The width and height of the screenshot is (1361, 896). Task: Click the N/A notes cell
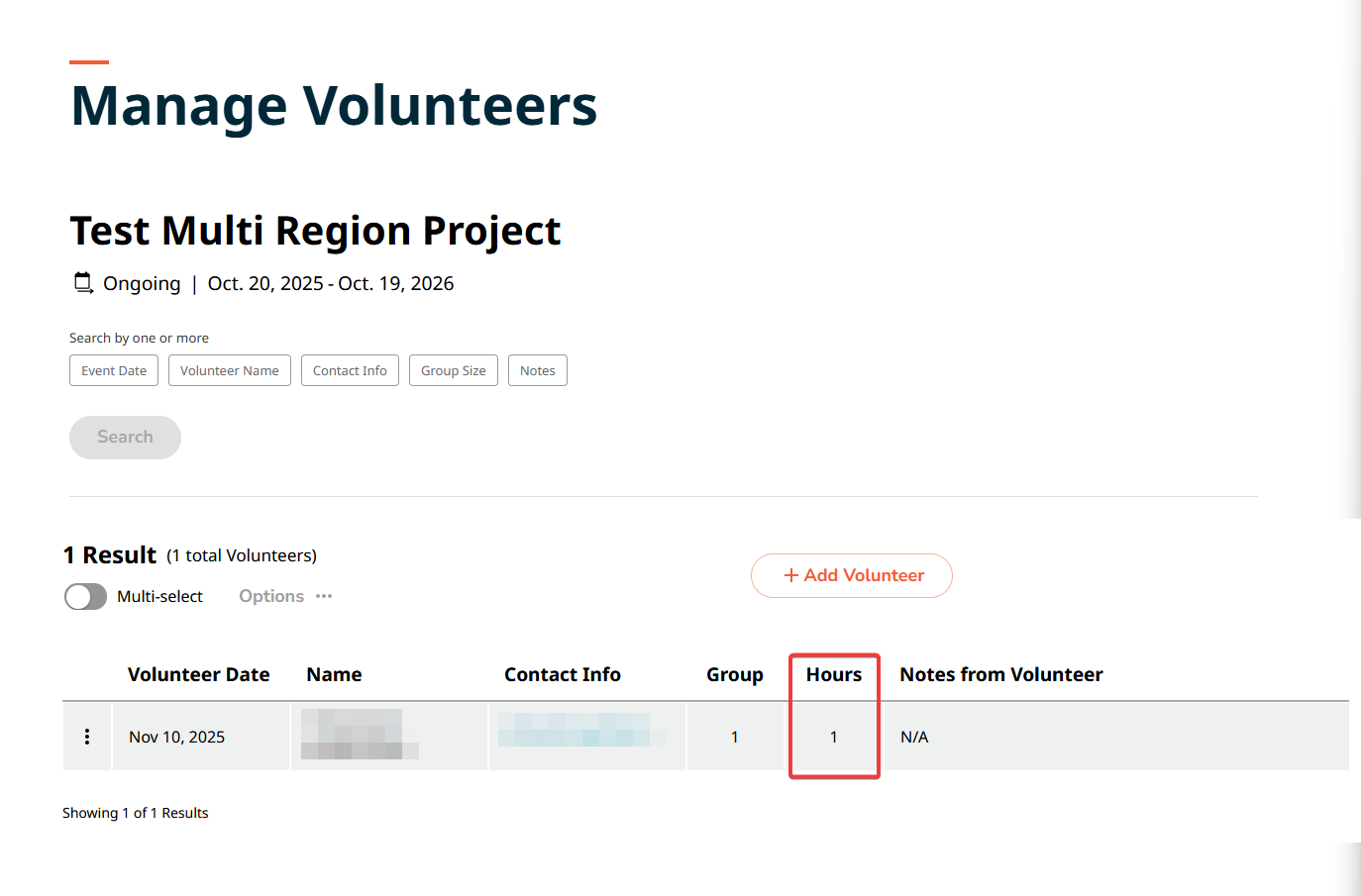[x=914, y=737]
